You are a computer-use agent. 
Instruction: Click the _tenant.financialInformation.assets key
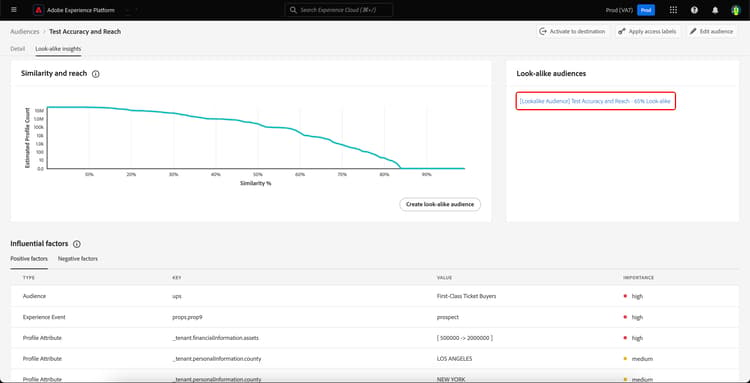(215, 338)
